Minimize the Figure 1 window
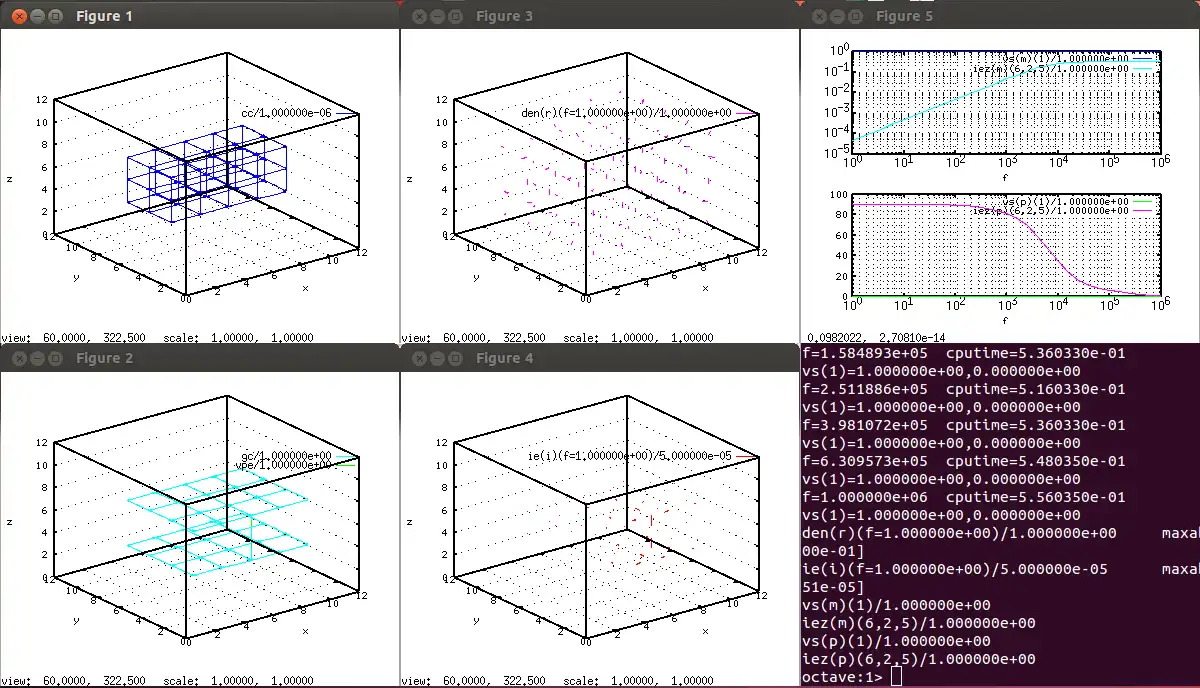The width and height of the screenshot is (1200, 688). (x=37, y=16)
